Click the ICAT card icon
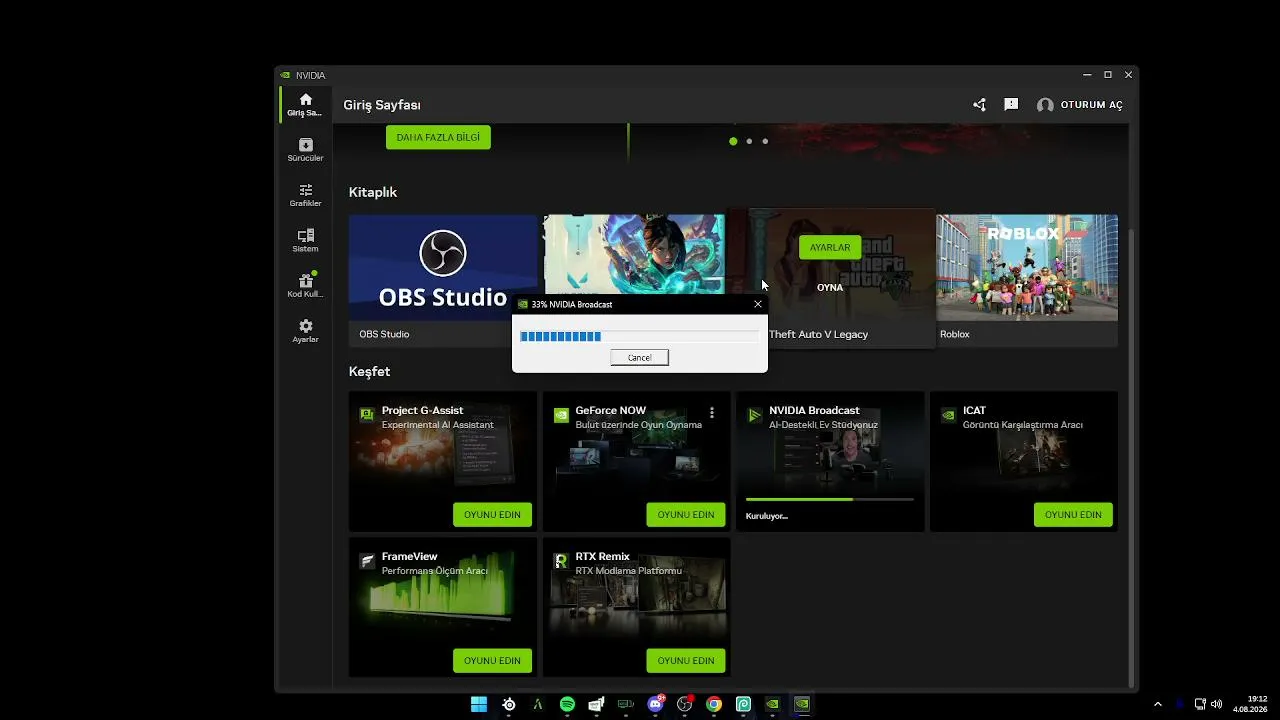Screen dimensions: 1280x720 coord(948,415)
